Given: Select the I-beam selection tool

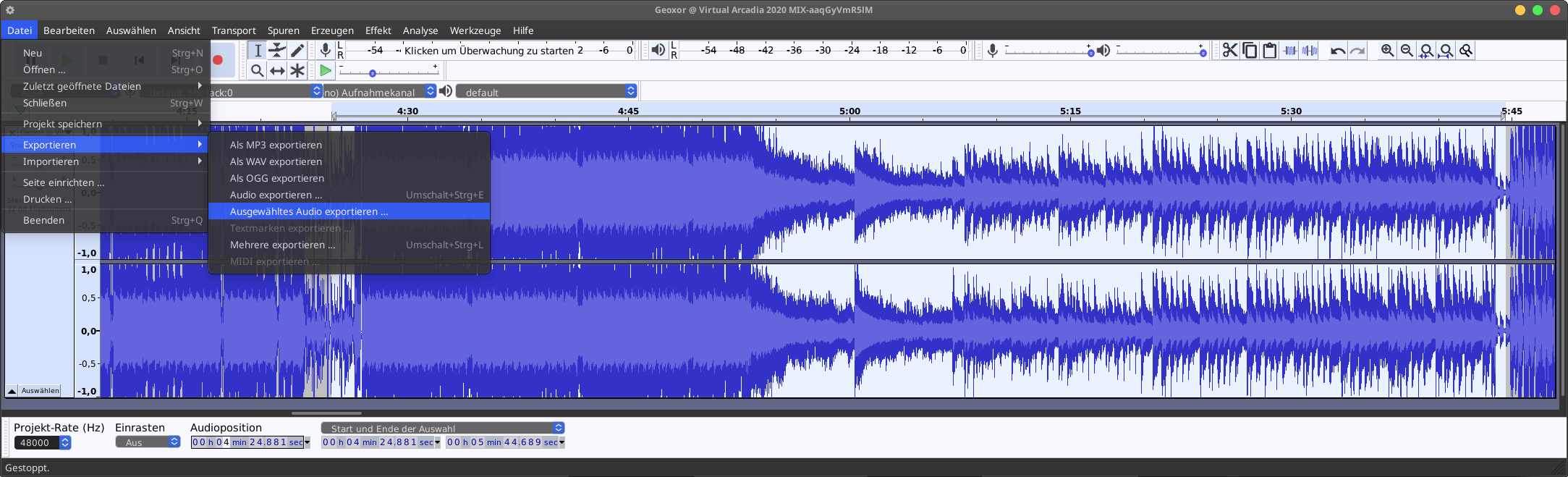Looking at the screenshot, I should pos(258,50).
